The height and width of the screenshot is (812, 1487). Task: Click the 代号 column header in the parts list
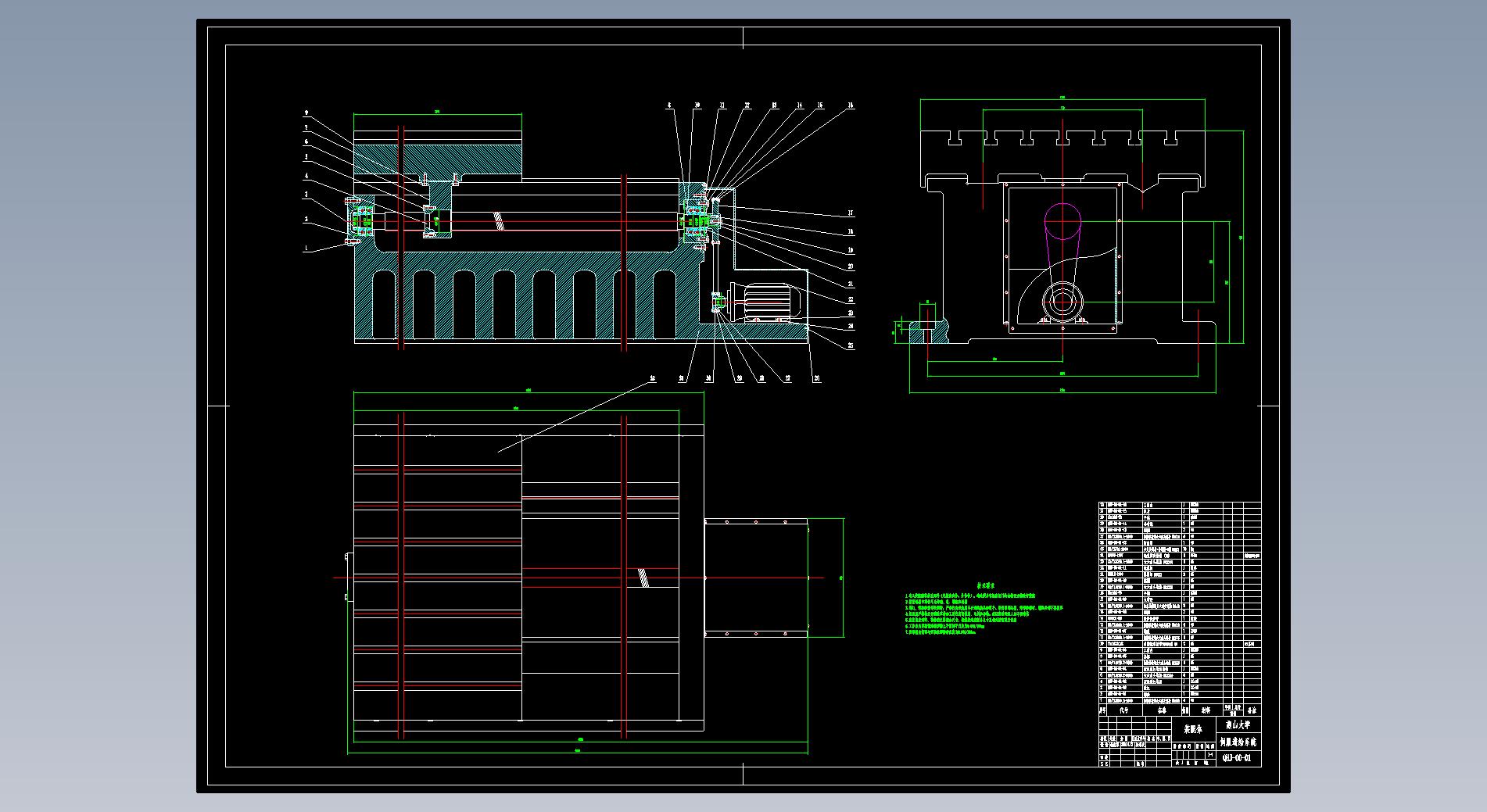click(1124, 711)
